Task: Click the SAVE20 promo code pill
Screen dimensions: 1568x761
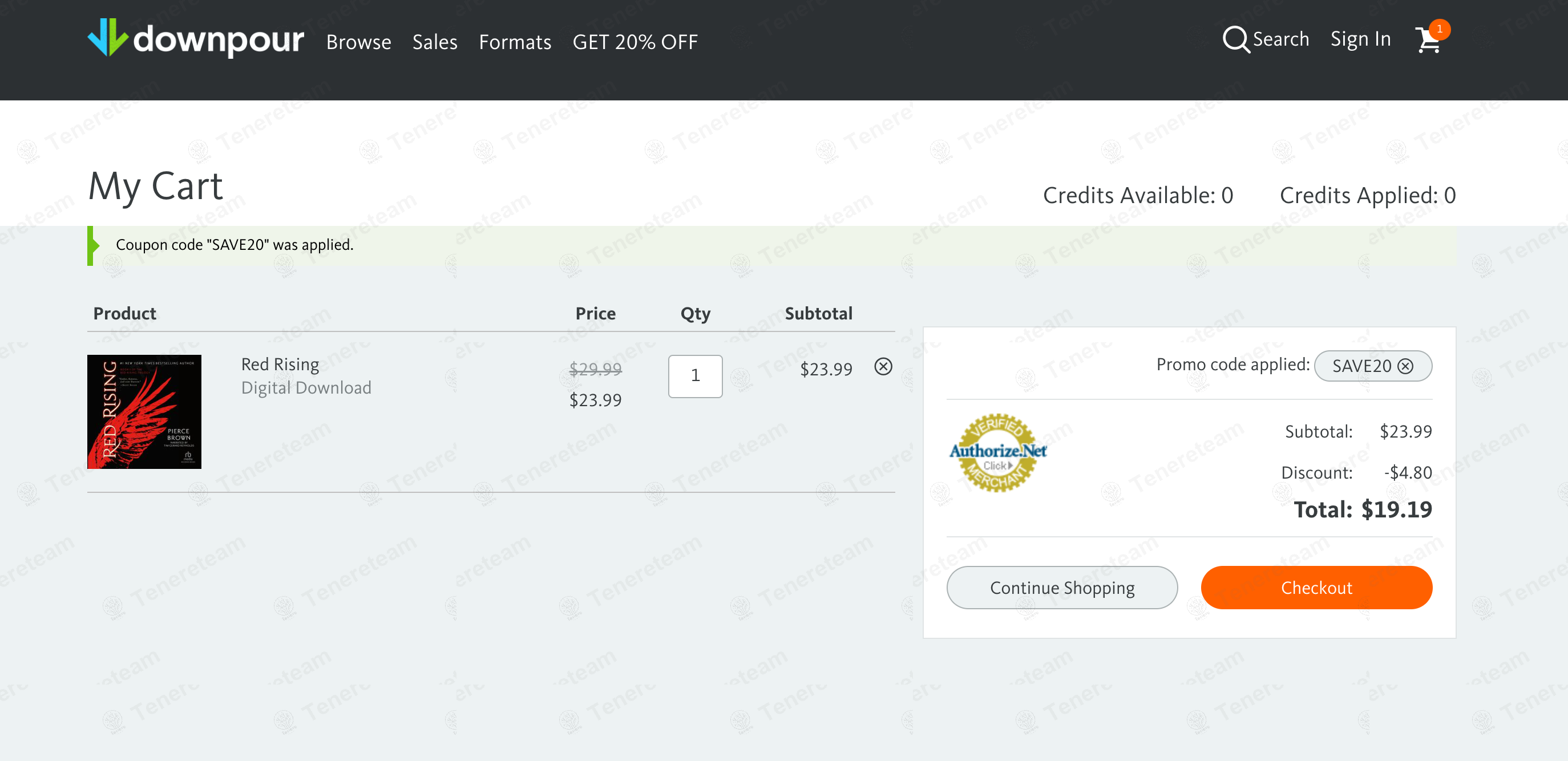Action: tap(1373, 366)
